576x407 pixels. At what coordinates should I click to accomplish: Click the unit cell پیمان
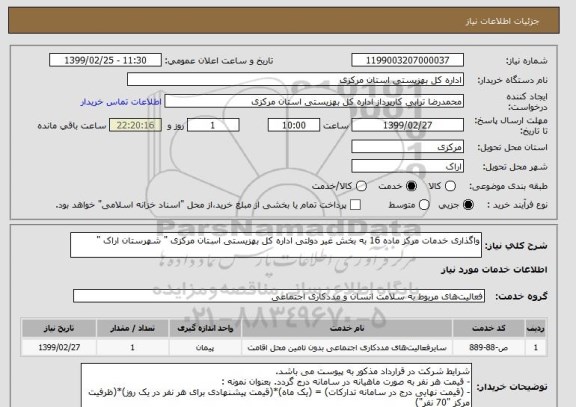point(205,347)
